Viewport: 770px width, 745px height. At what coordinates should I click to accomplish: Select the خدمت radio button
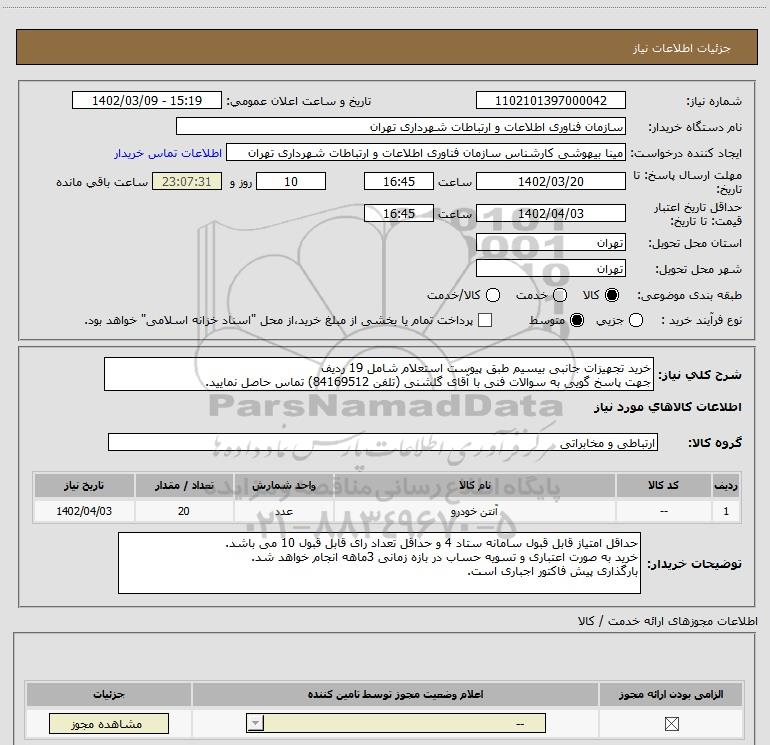[x=559, y=295]
